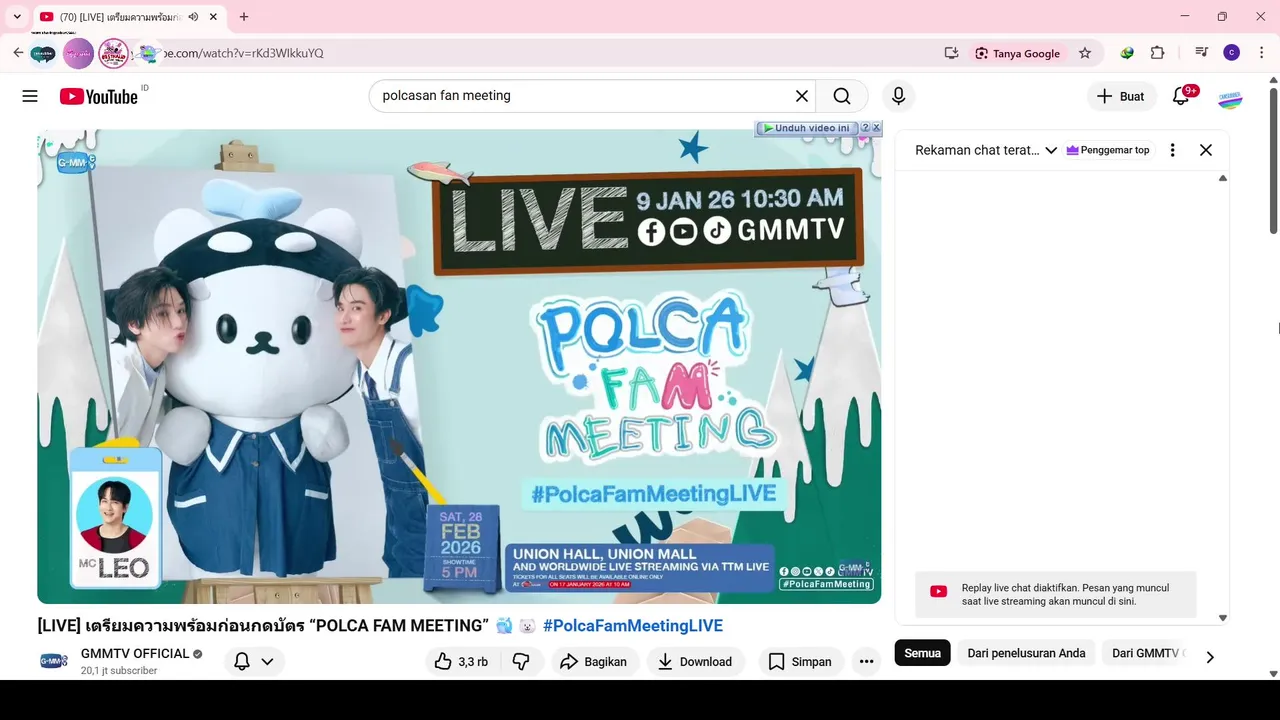This screenshot has height=720, width=1280.
Task: Expand the subscription notification chevron
Action: pyautogui.click(x=267, y=661)
